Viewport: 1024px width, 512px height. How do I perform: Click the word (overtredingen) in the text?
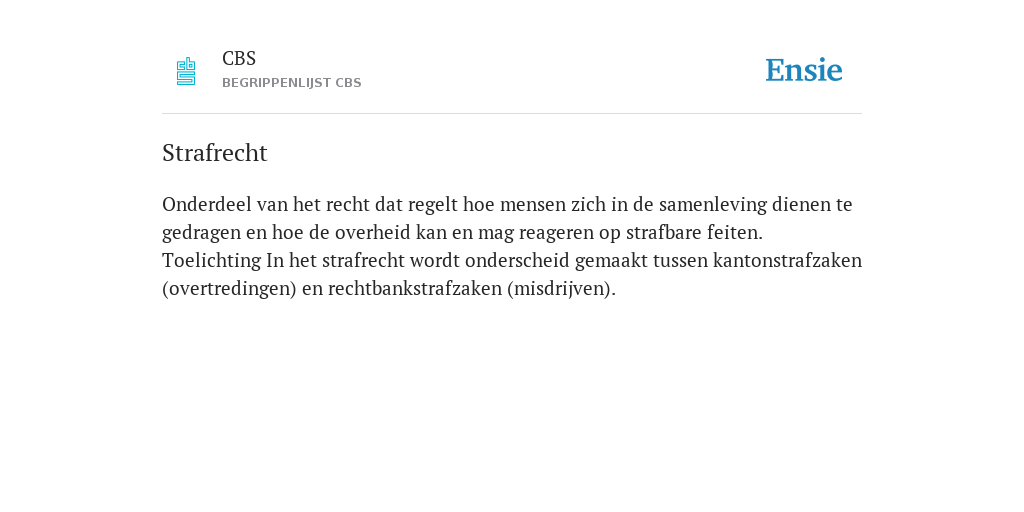click(229, 289)
